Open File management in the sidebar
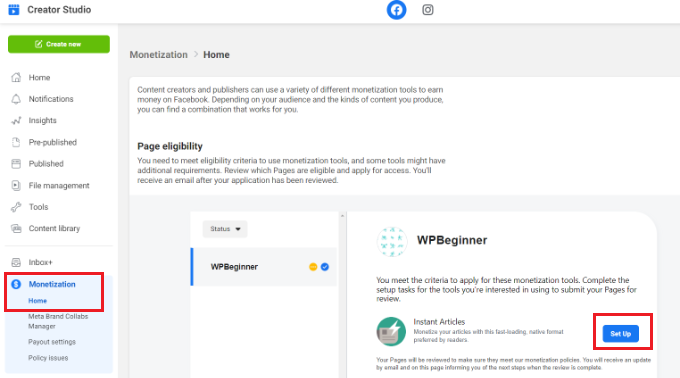Screen dimensions: 680x378 (59, 185)
